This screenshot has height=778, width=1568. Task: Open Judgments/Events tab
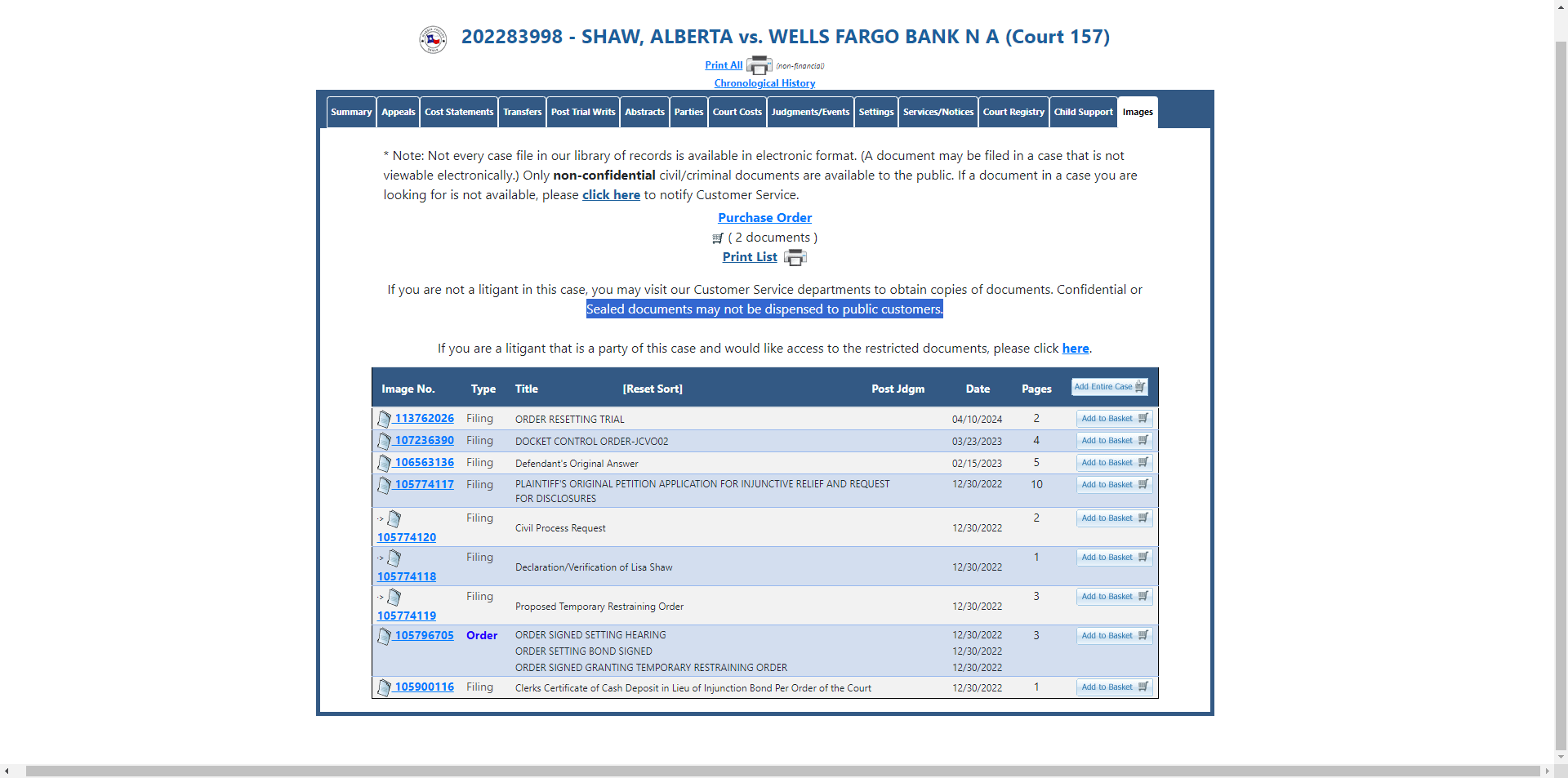click(811, 112)
